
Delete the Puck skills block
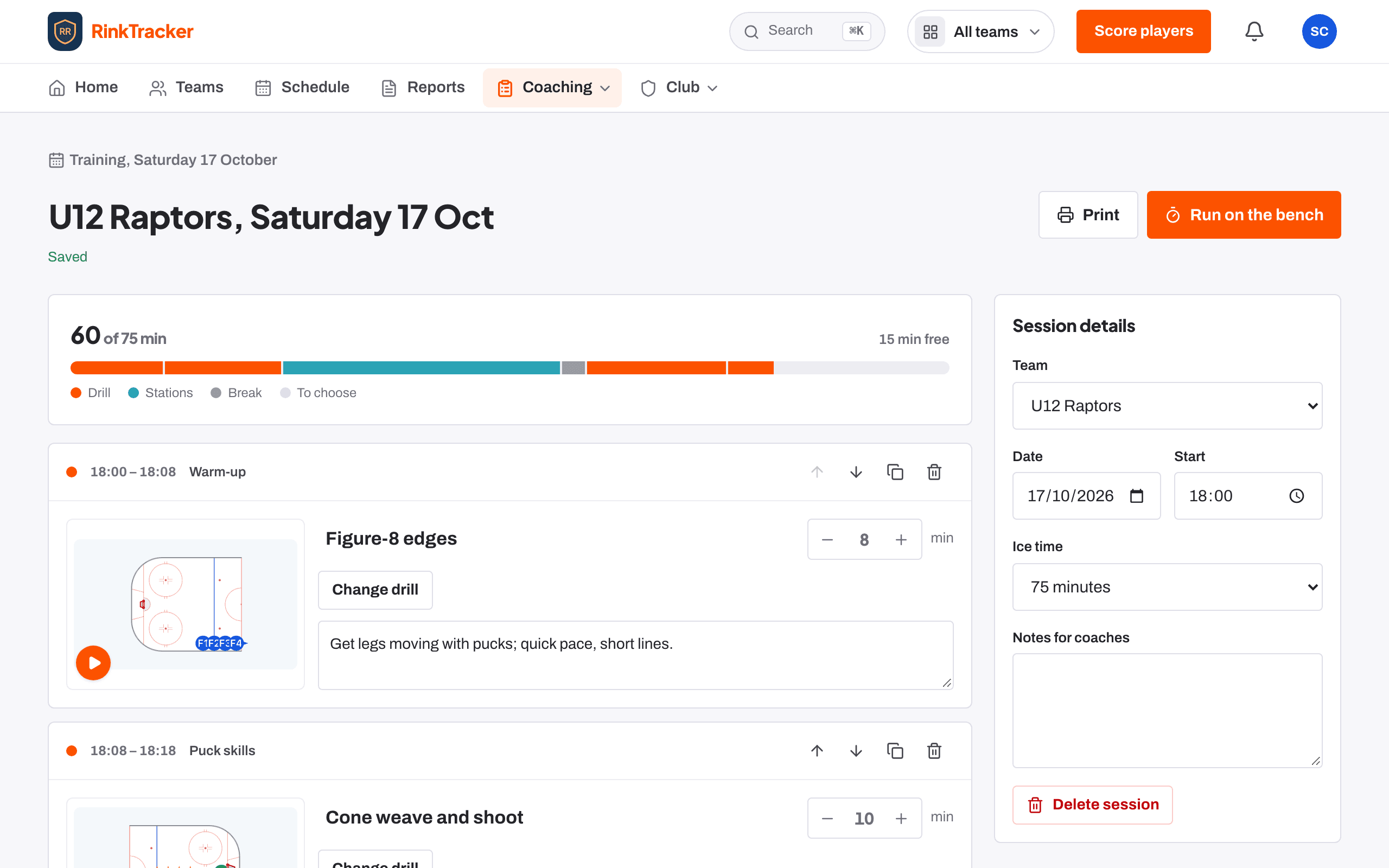point(934,751)
